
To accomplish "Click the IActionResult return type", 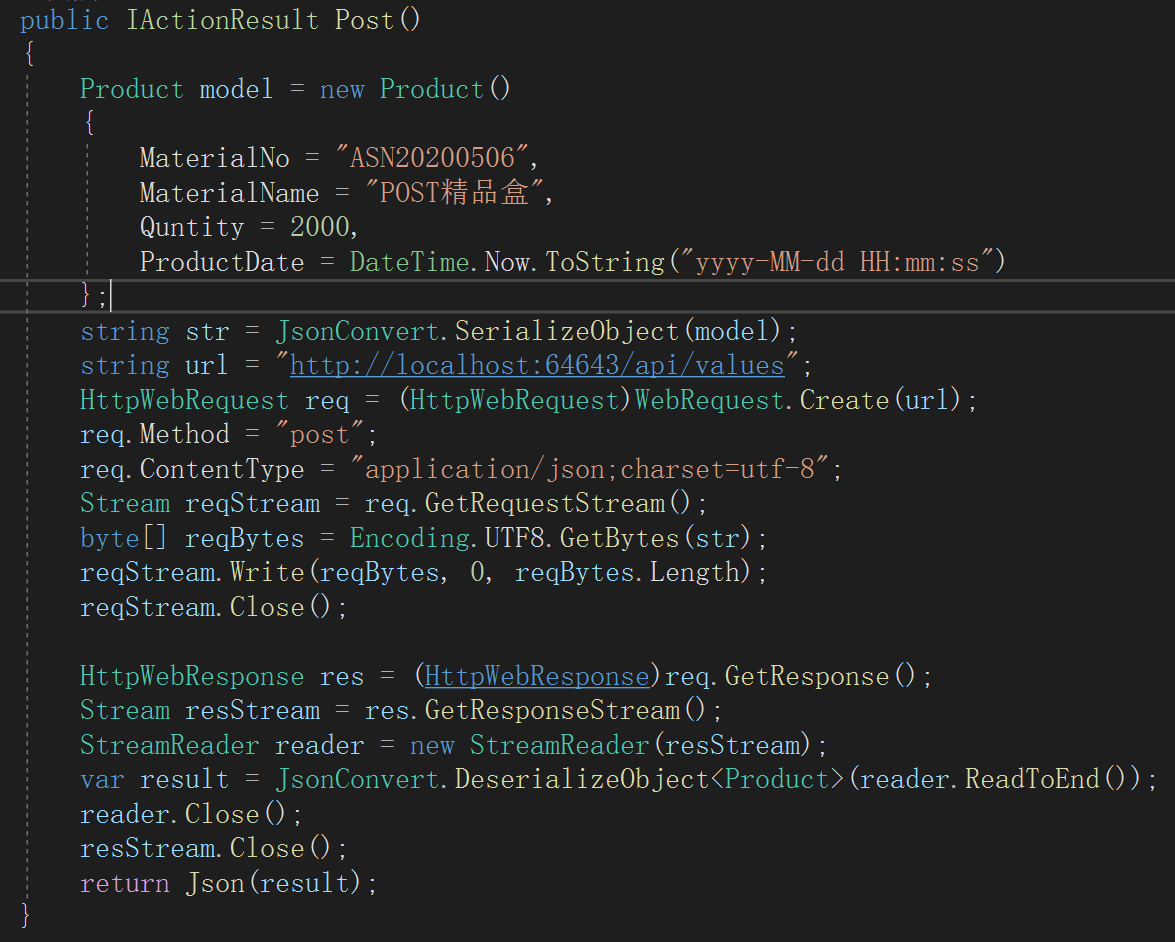I will tap(222, 19).
